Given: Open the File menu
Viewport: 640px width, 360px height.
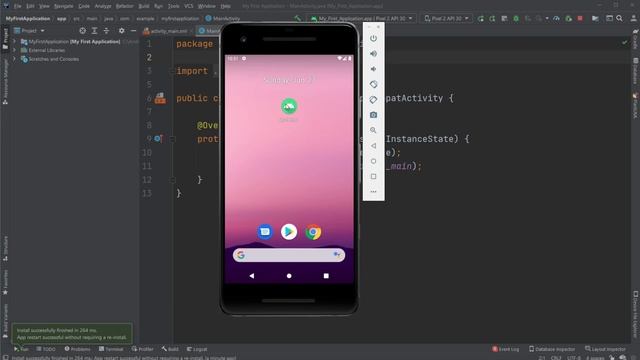Looking at the screenshot, I should coord(18,6).
